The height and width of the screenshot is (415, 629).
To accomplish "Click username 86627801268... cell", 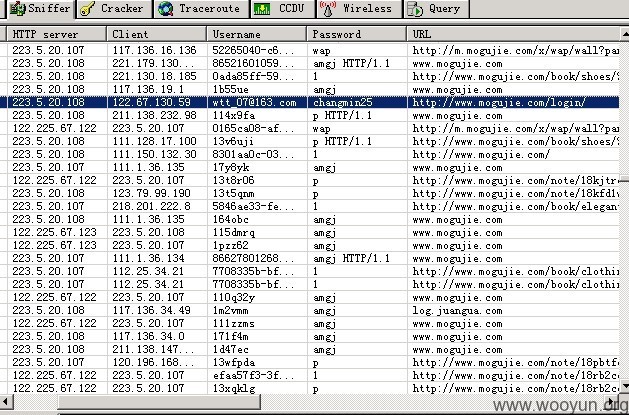I will (x=257, y=259).
